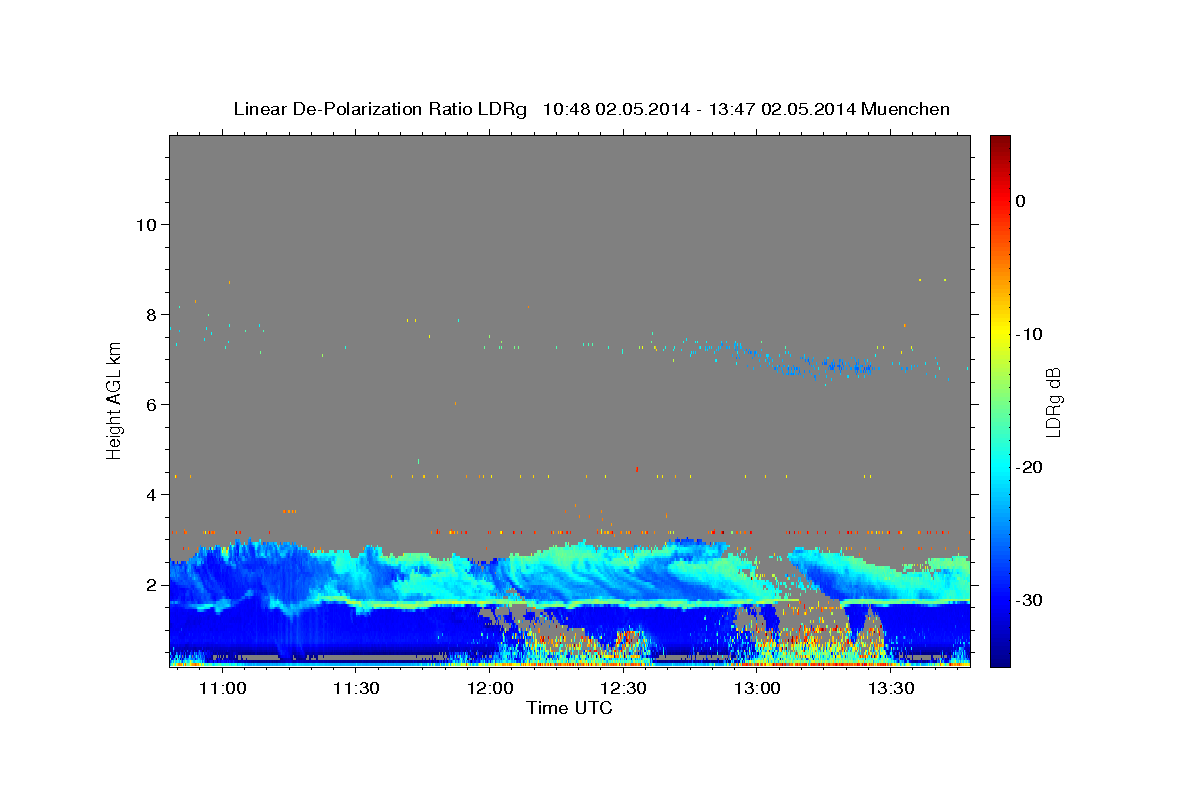Click the height tick label 10
Image resolution: width=1200 pixels, height=800 pixels.
146,224
